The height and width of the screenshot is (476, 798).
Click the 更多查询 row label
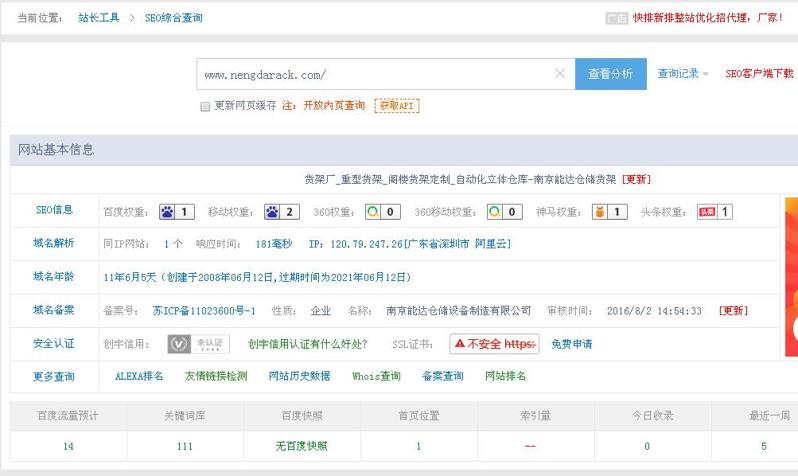[54, 377]
